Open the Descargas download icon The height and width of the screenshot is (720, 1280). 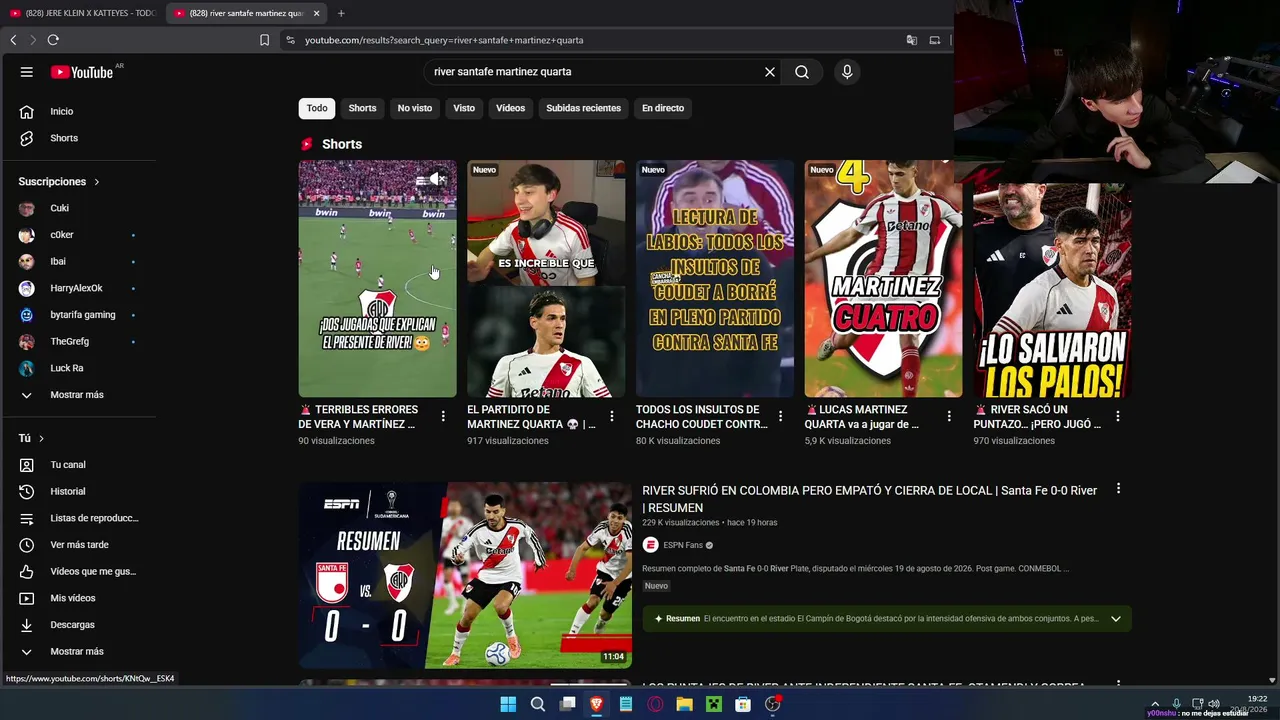[27, 625]
